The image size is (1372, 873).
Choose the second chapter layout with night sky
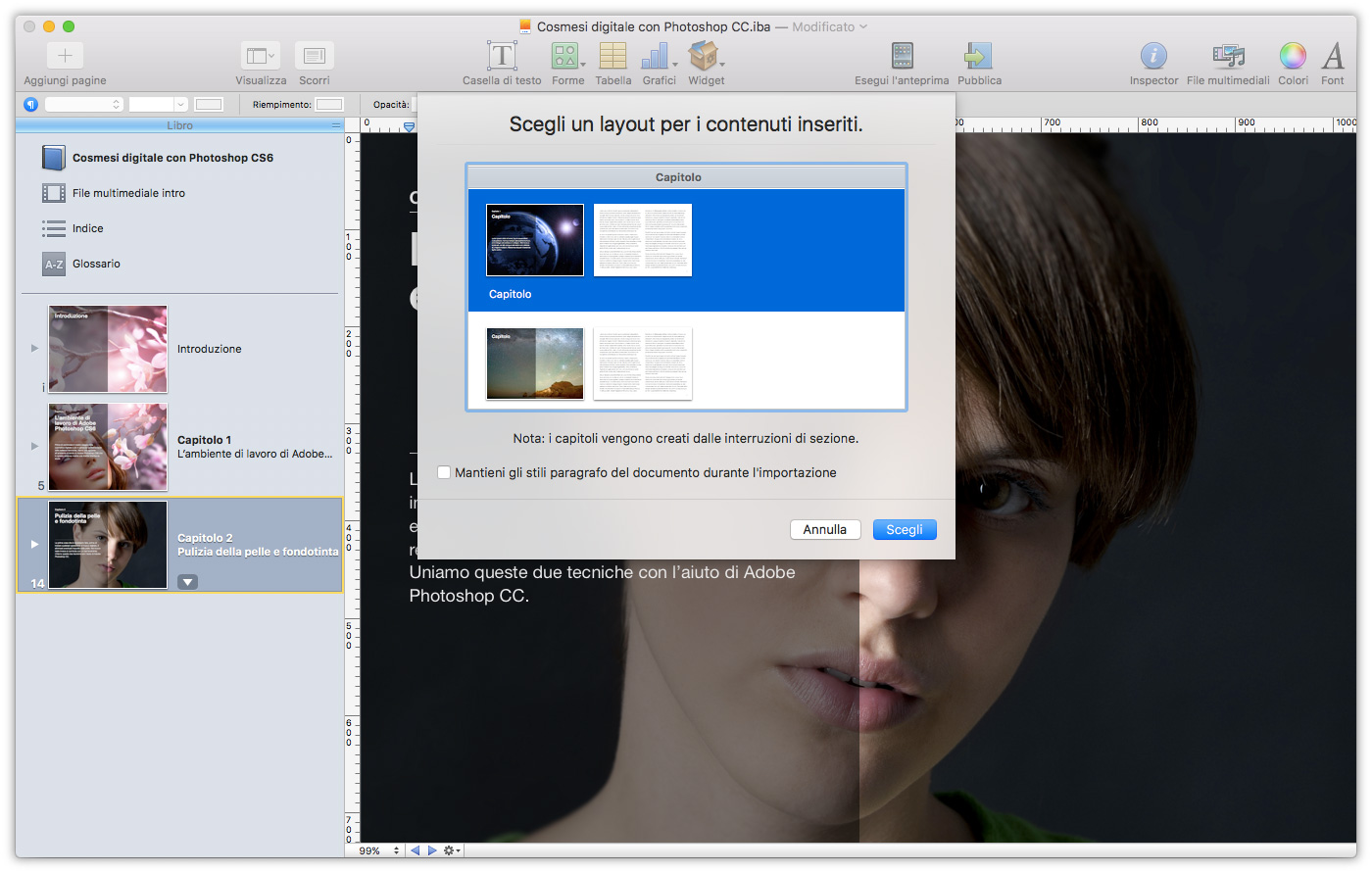tap(535, 364)
